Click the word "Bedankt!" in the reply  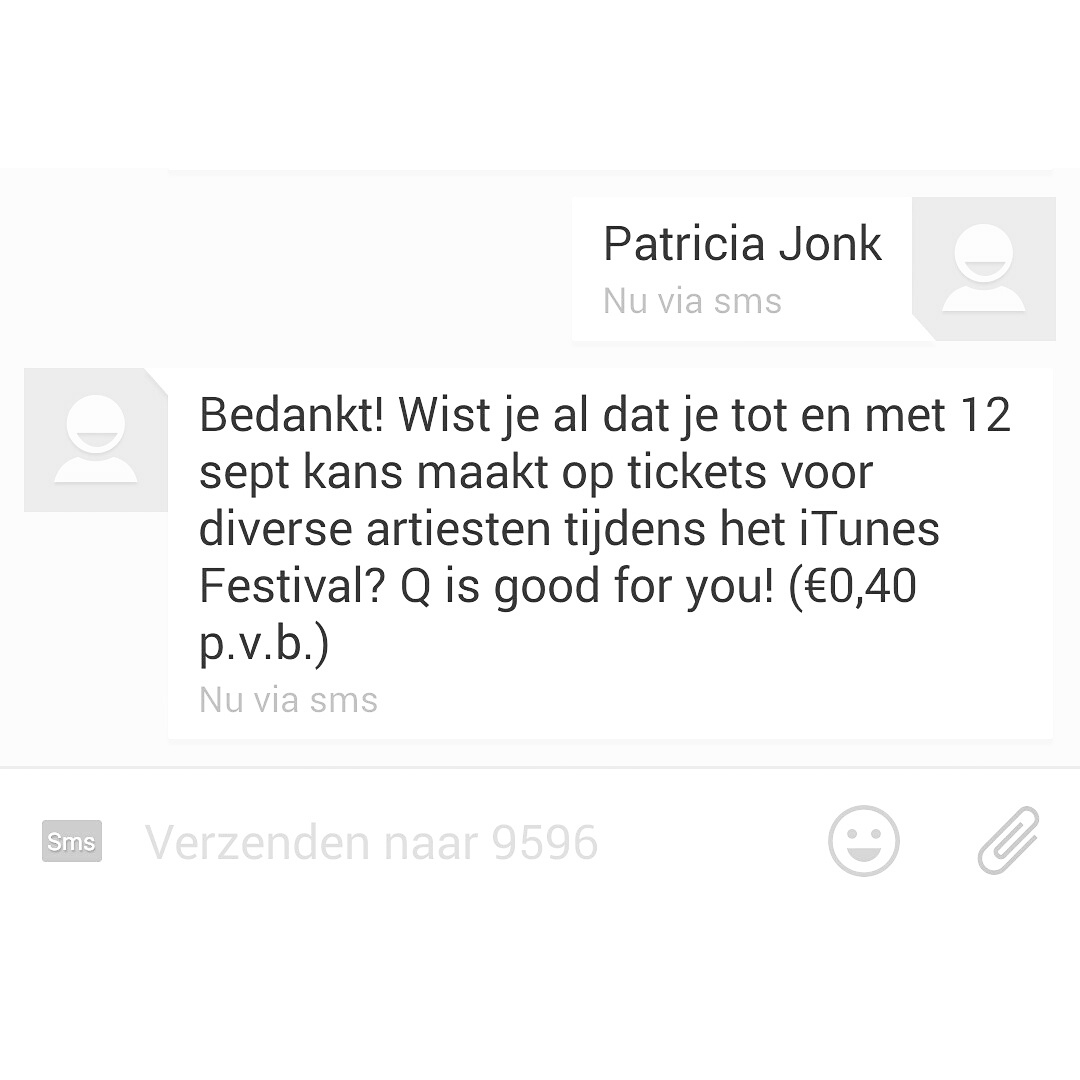tap(291, 415)
